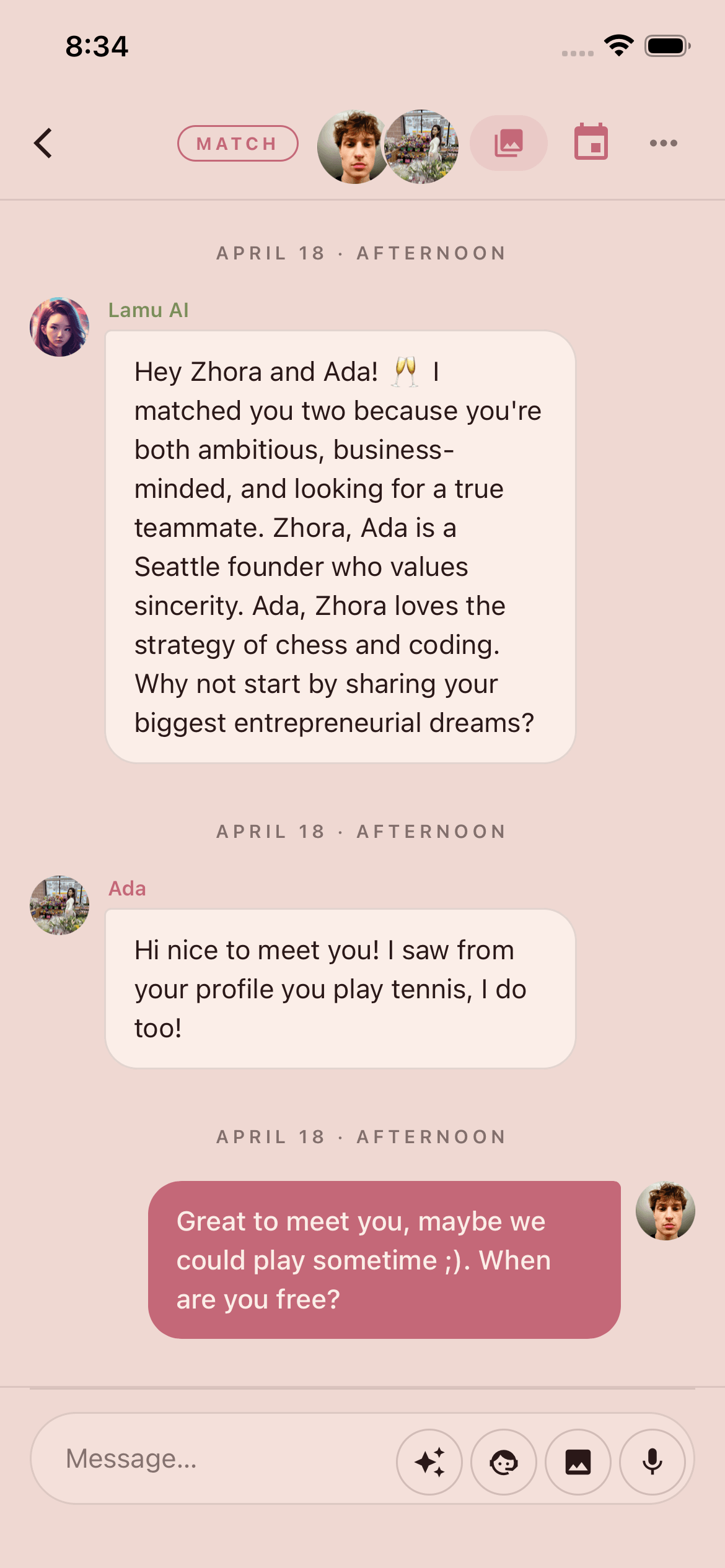Tap Ada's avatar beside her message

coord(59,905)
